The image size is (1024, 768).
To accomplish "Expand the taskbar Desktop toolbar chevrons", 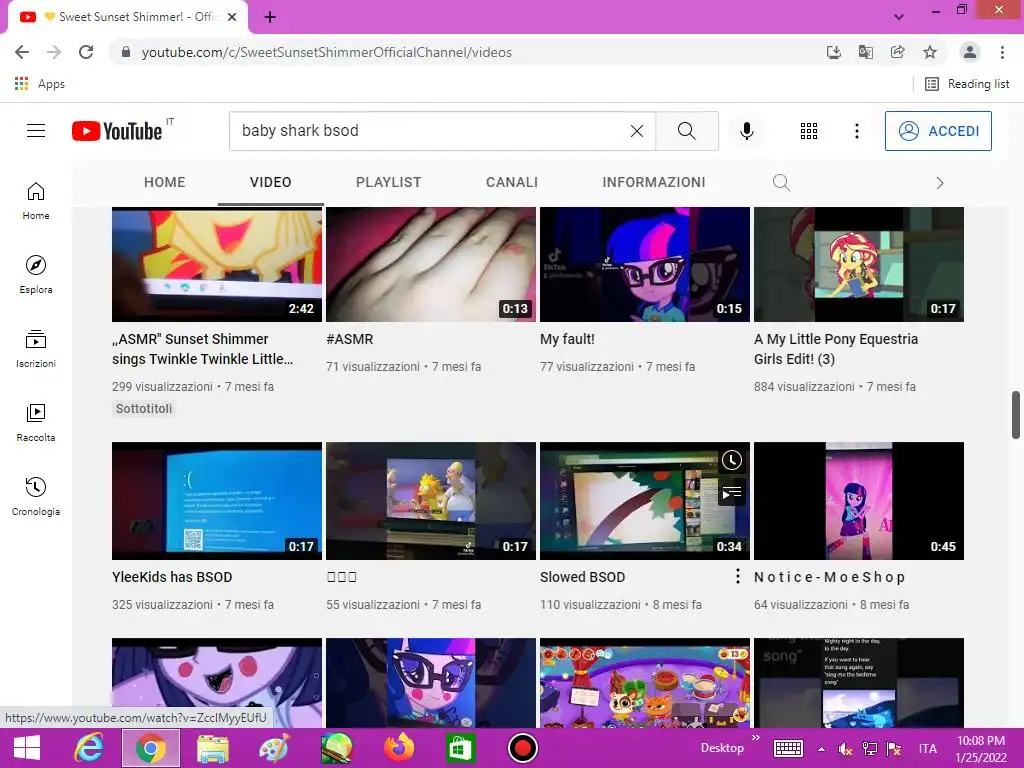I will click(756, 738).
